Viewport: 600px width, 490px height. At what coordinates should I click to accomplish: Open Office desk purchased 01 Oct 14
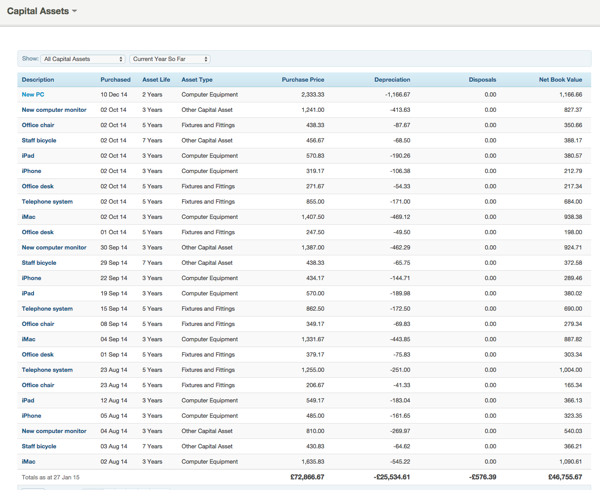[38, 232]
